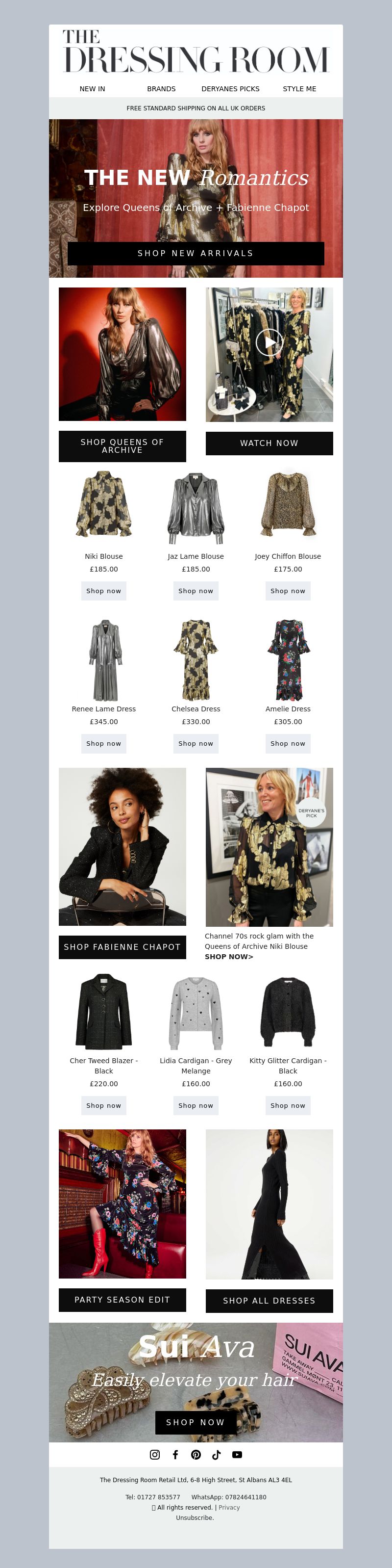Click the Unsubscribe link in footer
The width and height of the screenshot is (392, 1568).
[x=195, y=1517]
